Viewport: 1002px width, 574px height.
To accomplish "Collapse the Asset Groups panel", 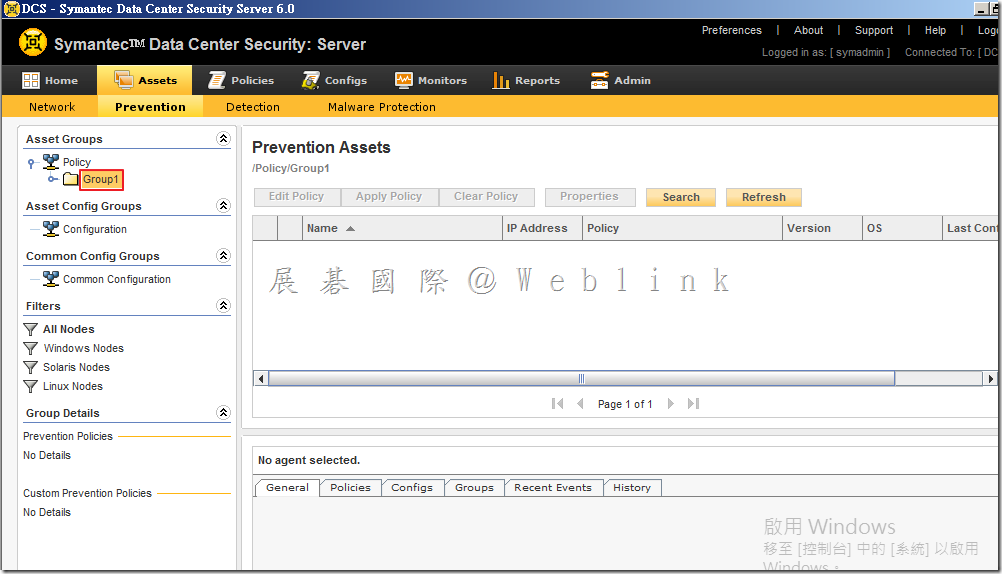I will tap(223, 138).
